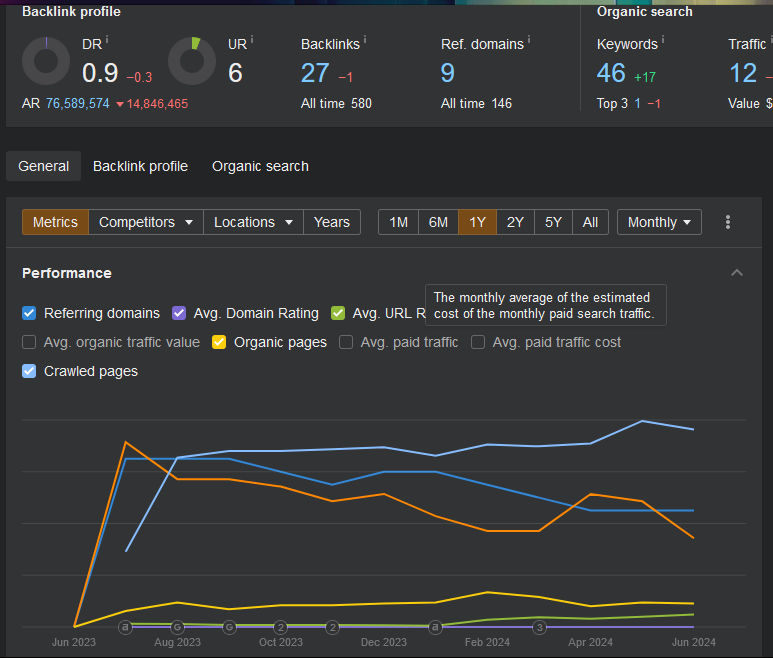Image resolution: width=773 pixels, height=658 pixels.
Task: Click the UR donut chart icon
Action: click(x=192, y=61)
